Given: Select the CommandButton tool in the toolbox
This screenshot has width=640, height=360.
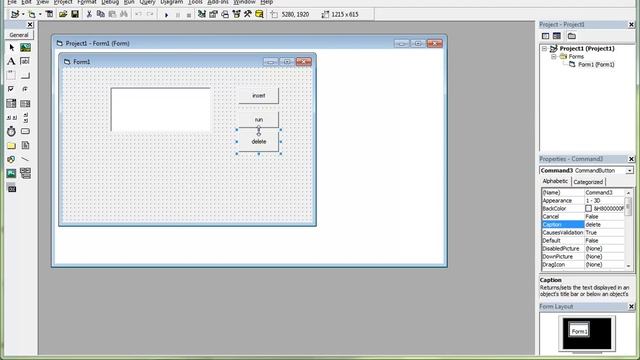Looking at the screenshot, I should [x=25, y=76].
